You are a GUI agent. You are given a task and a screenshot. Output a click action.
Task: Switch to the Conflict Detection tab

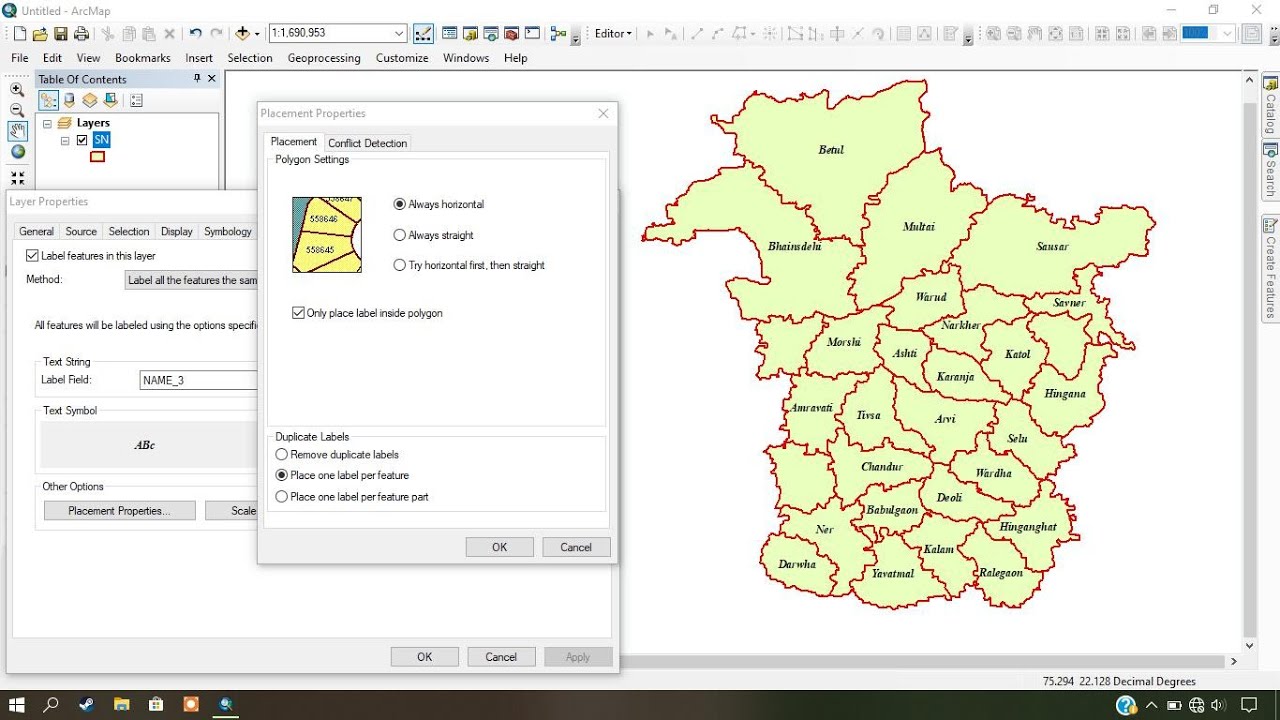(x=368, y=143)
